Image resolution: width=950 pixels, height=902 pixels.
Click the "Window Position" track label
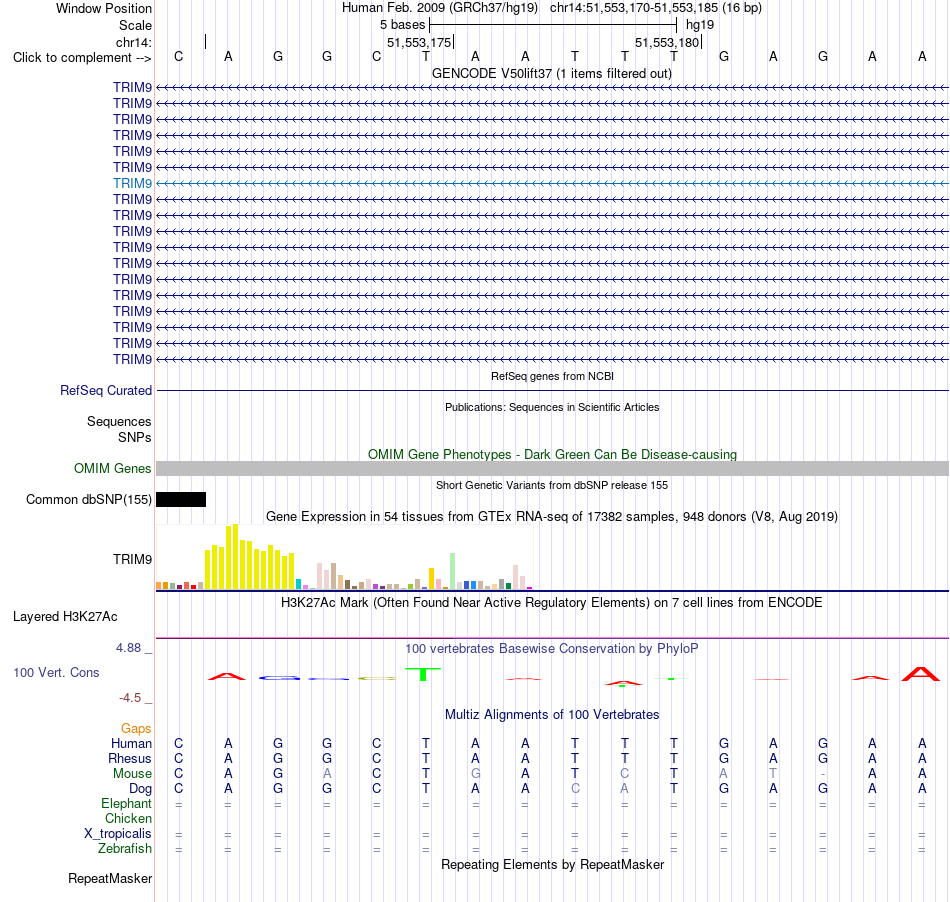click(104, 8)
